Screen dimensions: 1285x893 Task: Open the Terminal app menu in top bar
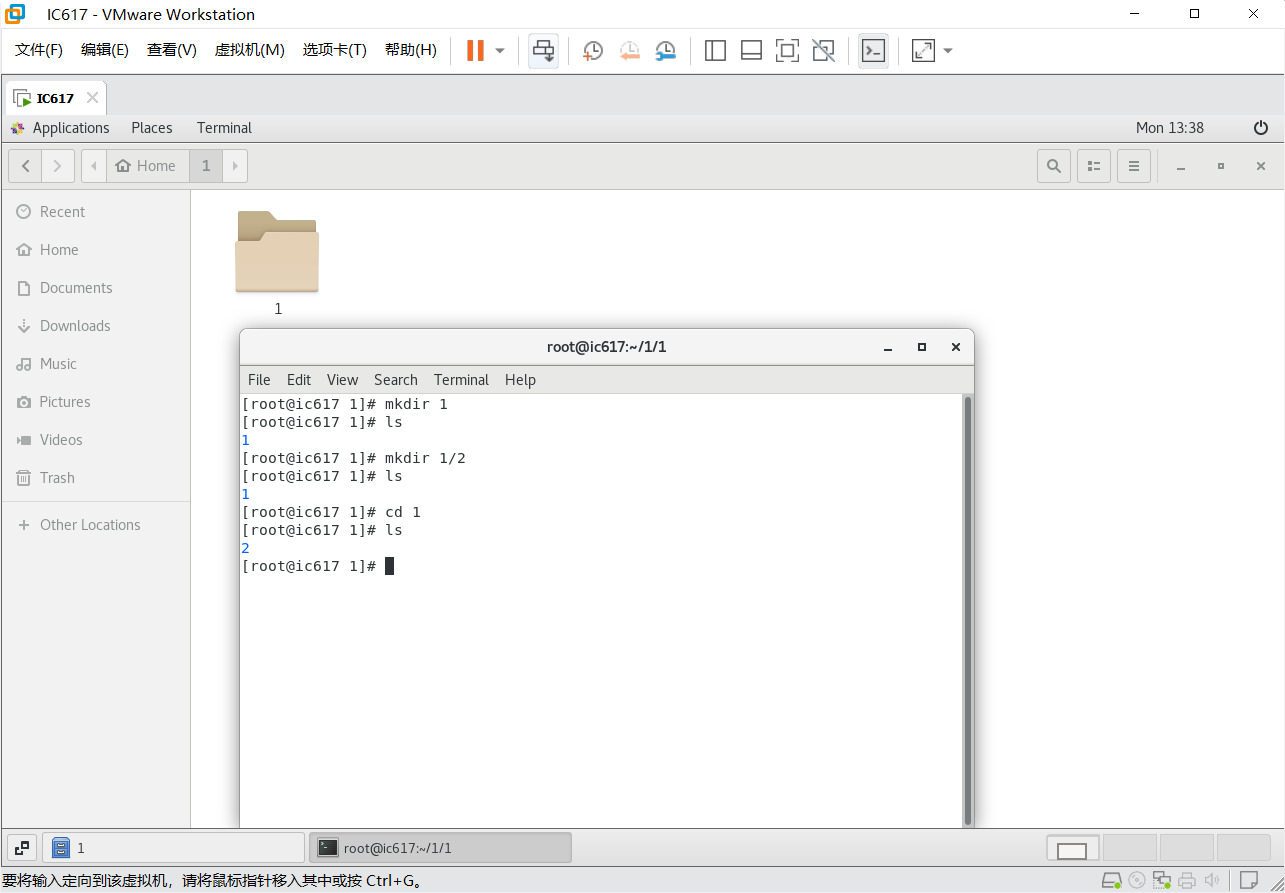click(224, 128)
